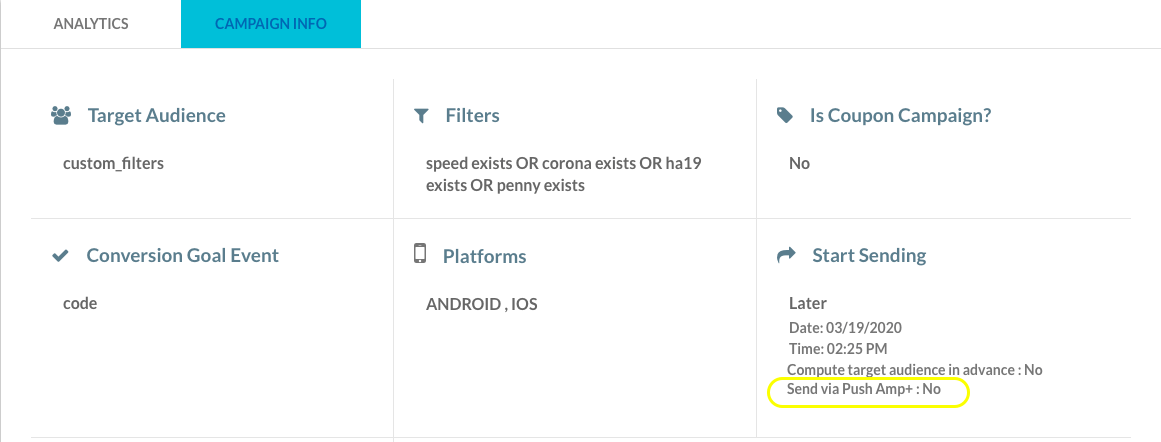Click the Target Audience people icon
The height and width of the screenshot is (442, 1161).
pos(61,115)
